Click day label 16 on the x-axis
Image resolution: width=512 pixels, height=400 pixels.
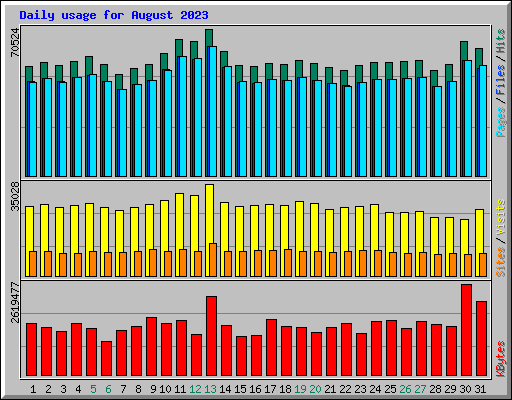(x=255, y=389)
